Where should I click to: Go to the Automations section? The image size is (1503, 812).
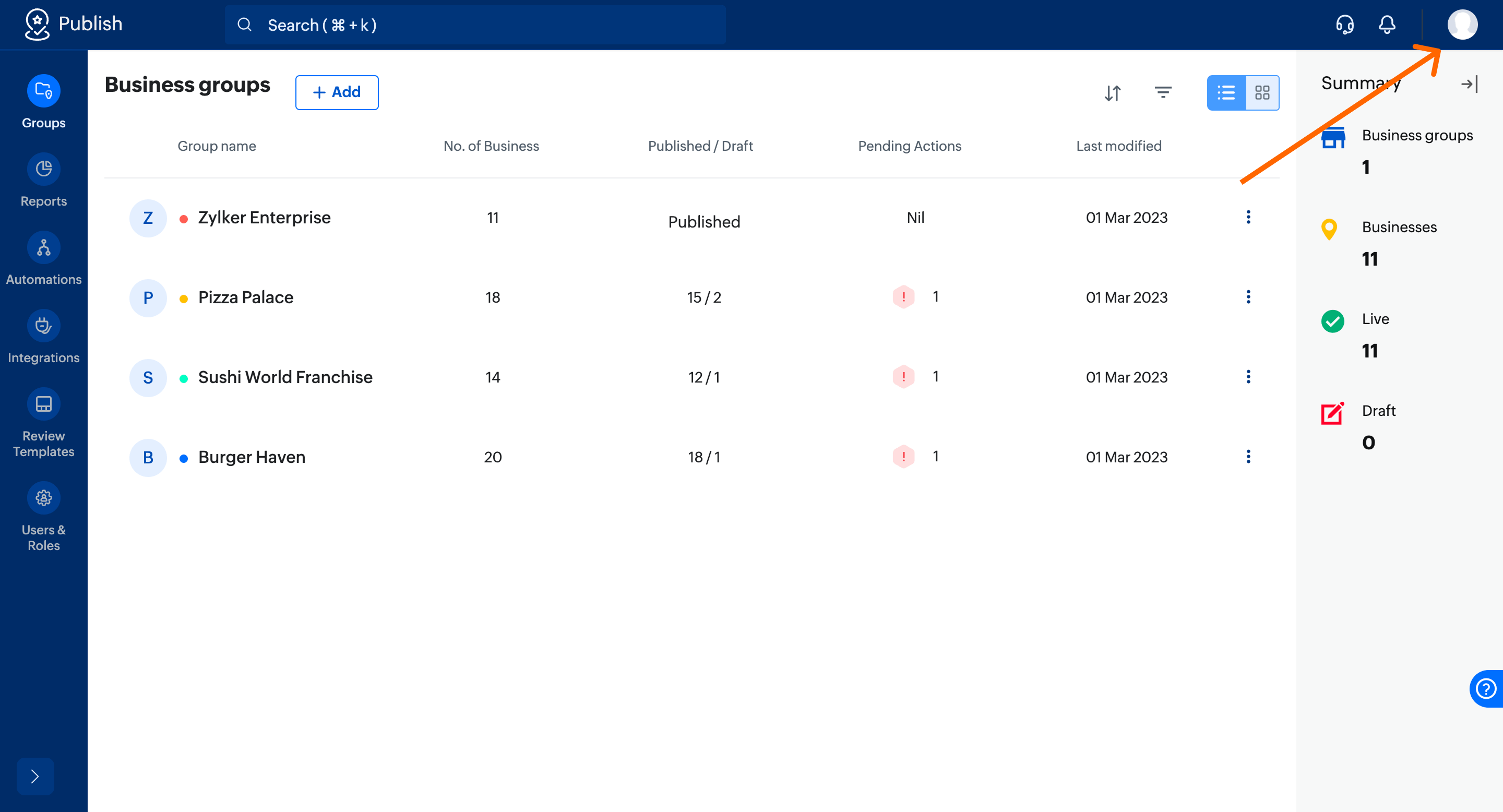44,247
